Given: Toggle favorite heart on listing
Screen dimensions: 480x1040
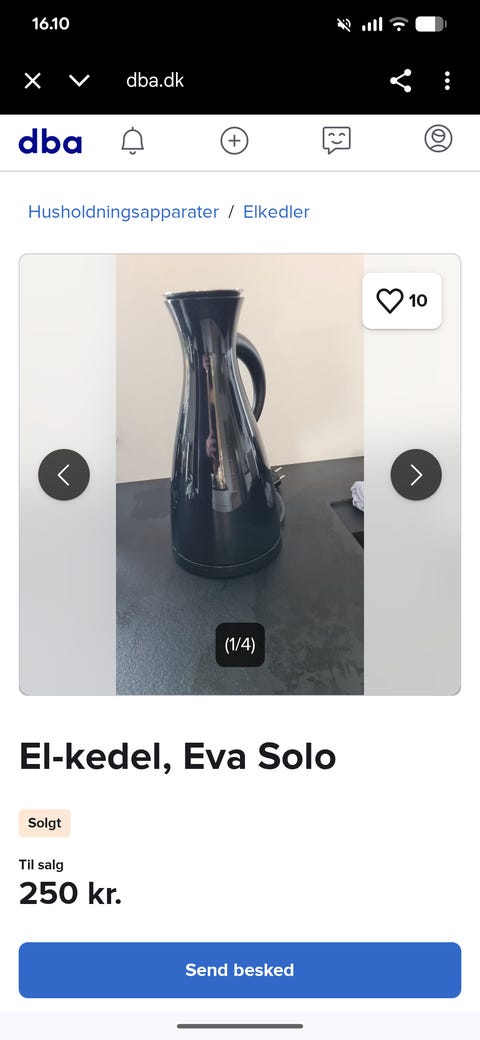Looking at the screenshot, I should (x=402, y=301).
